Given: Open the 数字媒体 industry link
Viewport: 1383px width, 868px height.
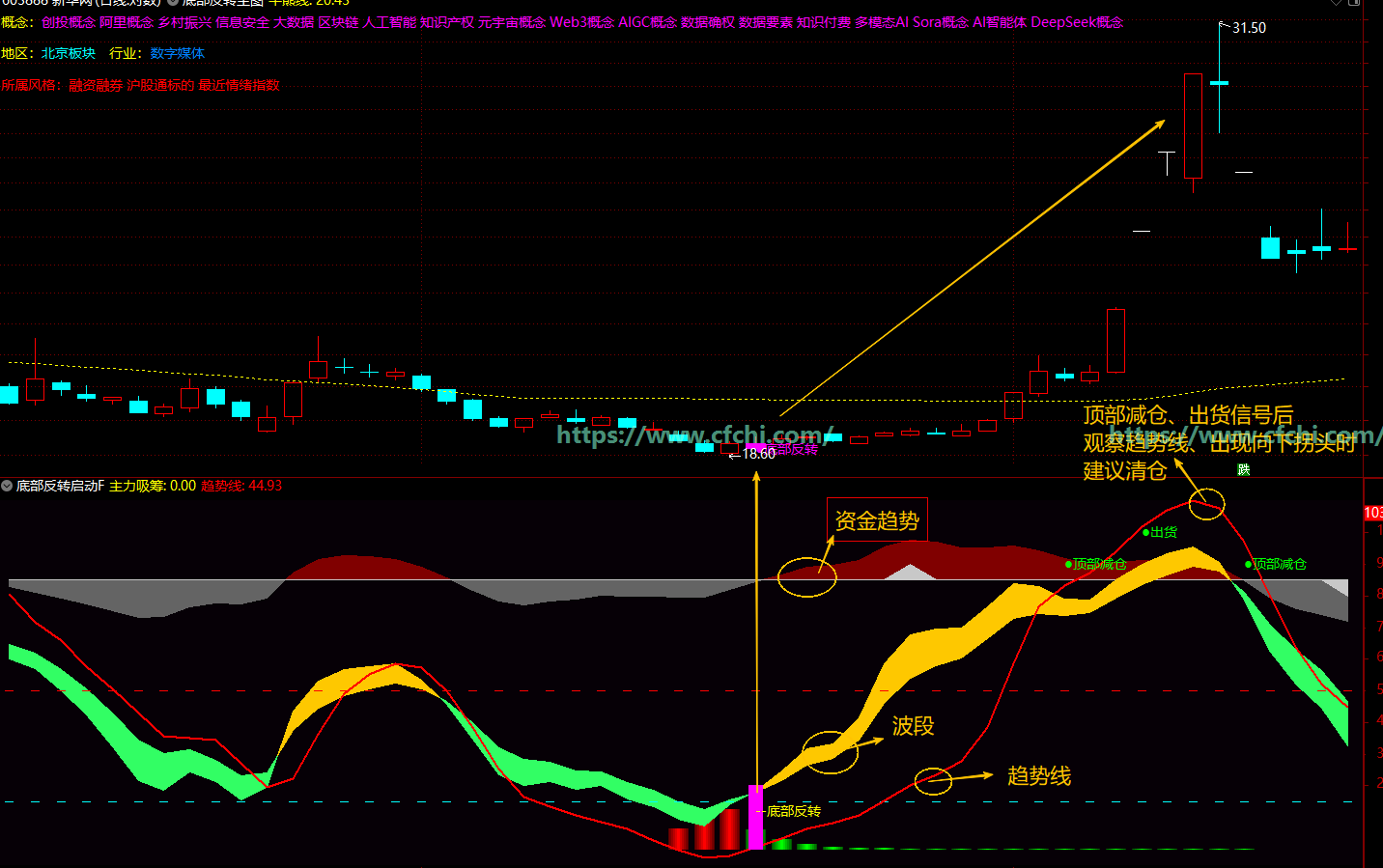Looking at the screenshot, I should click(177, 53).
